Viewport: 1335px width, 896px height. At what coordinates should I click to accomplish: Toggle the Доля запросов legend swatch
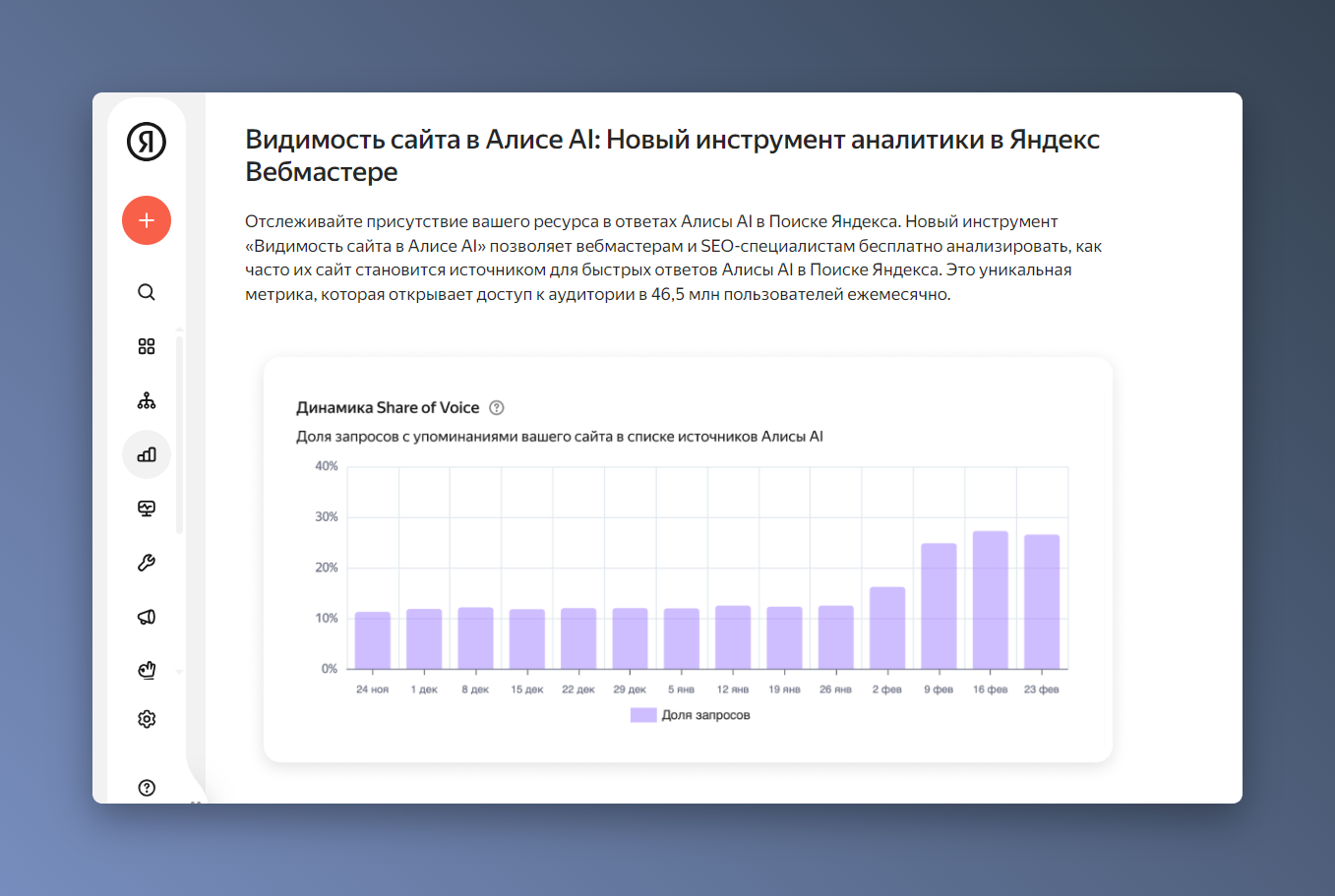[x=643, y=715]
